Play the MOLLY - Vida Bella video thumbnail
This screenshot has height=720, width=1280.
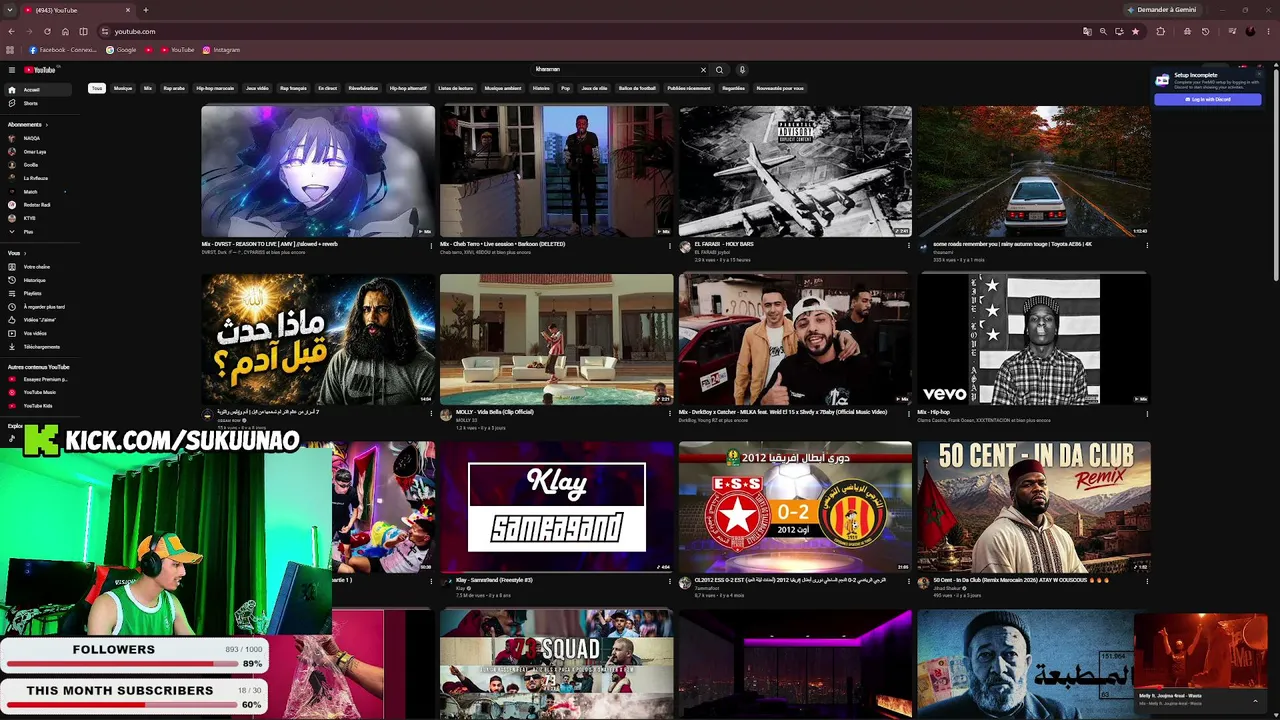(x=556, y=339)
